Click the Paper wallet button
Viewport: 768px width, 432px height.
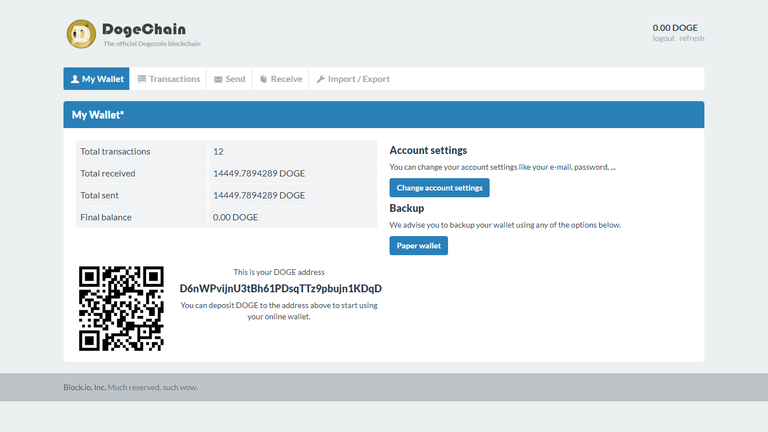[x=419, y=245]
